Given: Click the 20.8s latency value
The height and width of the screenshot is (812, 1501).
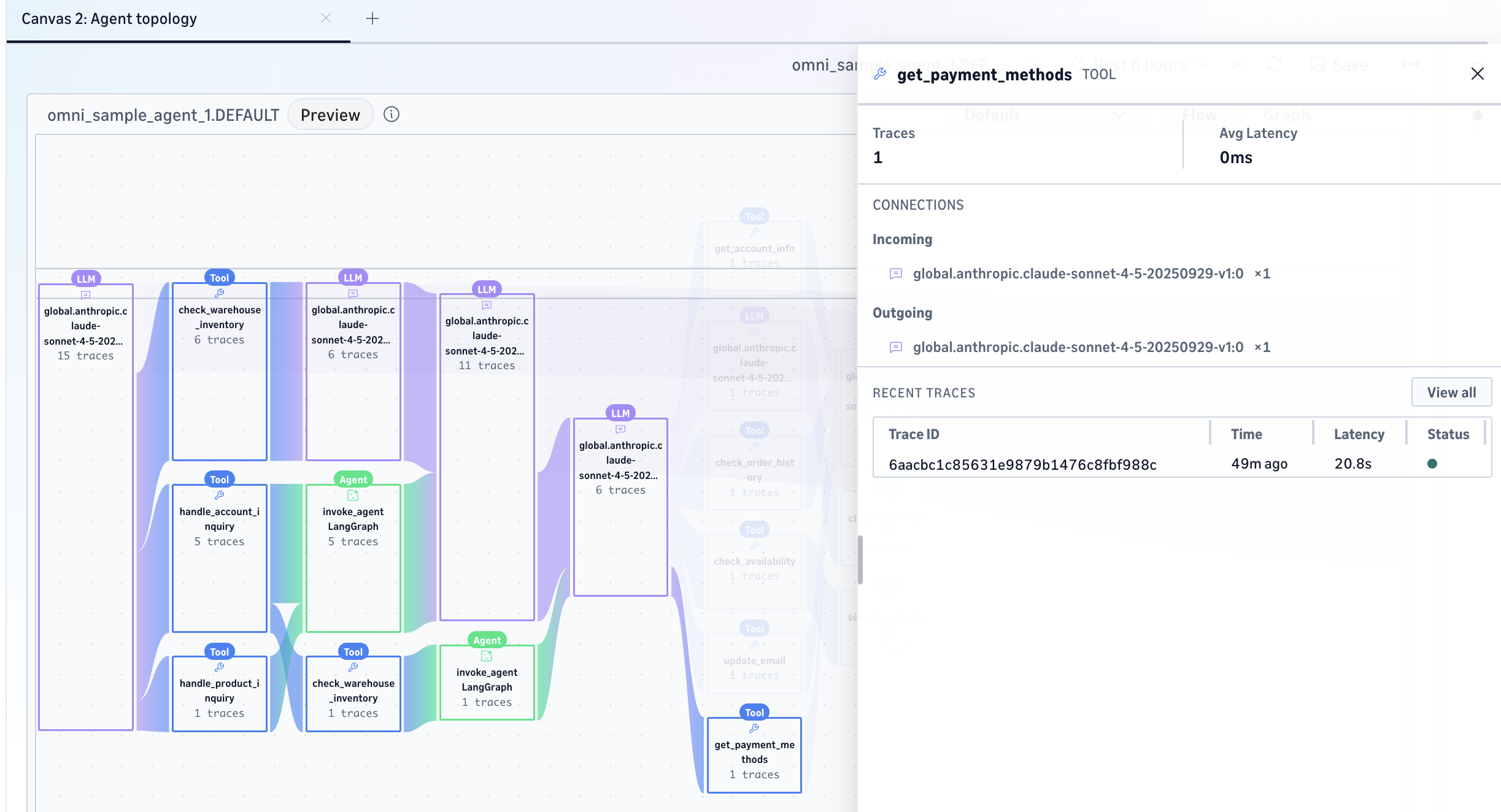Looking at the screenshot, I should tap(1352, 464).
